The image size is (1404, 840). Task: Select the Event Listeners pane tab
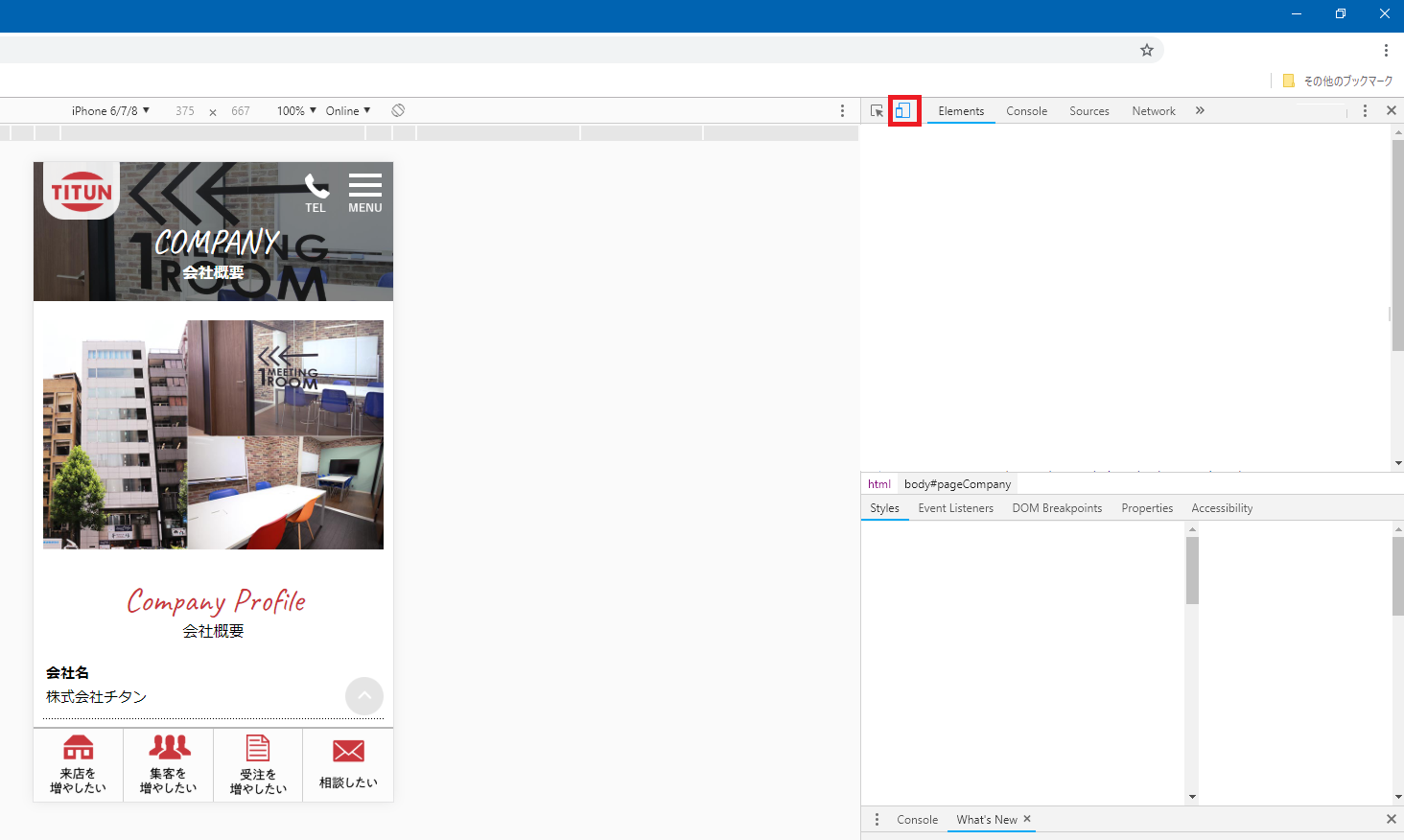coord(955,508)
